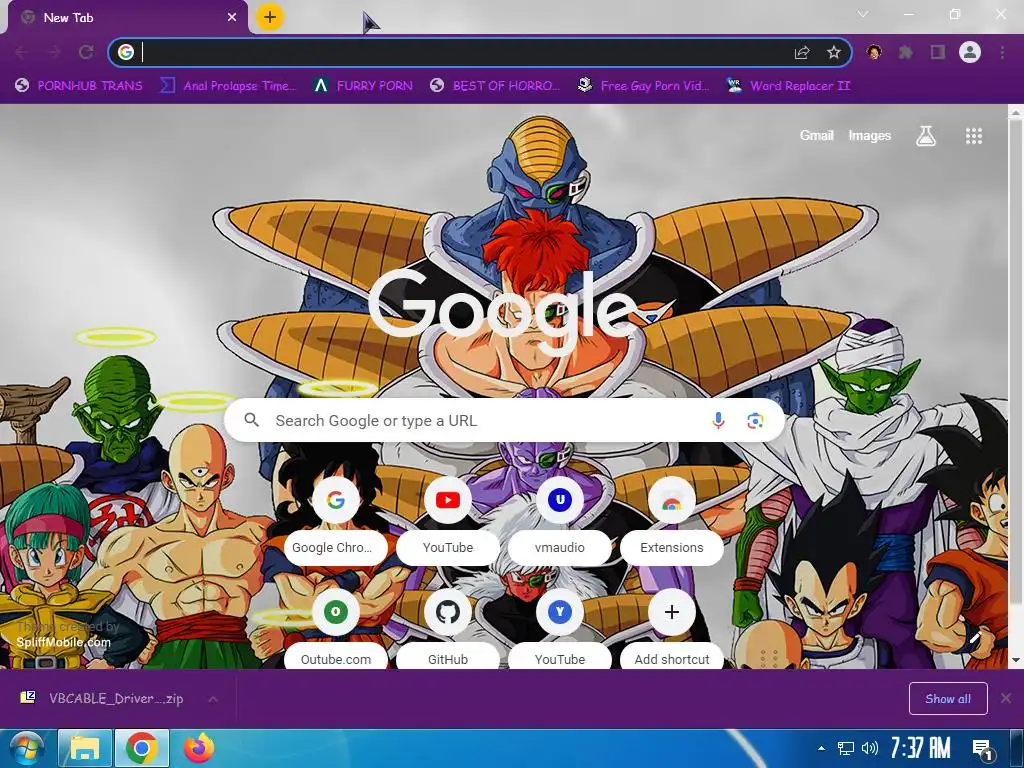Click Show all downloads button
Screen dimensions: 1024x768
tap(948, 699)
